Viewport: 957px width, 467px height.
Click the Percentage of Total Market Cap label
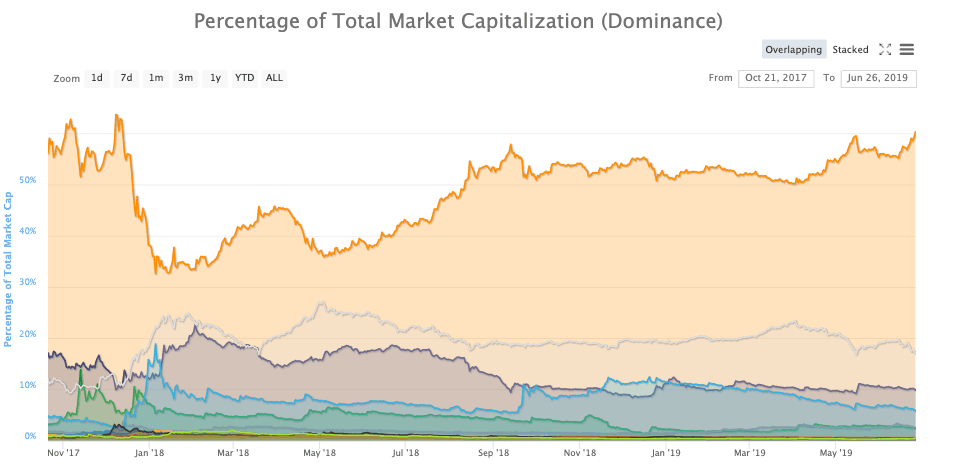[9, 269]
